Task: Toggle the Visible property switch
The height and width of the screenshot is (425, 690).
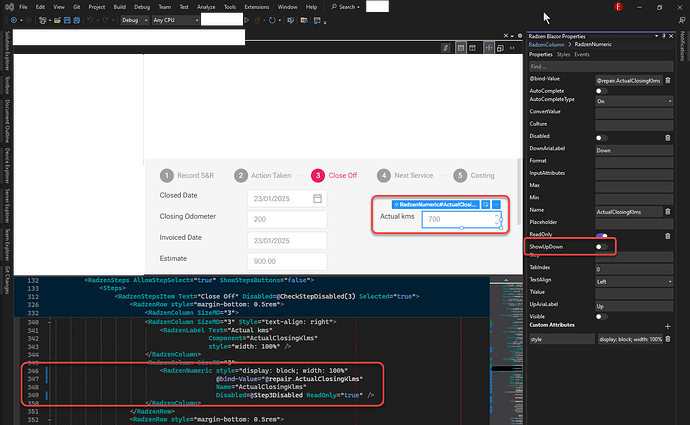Action: tap(601, 316)
